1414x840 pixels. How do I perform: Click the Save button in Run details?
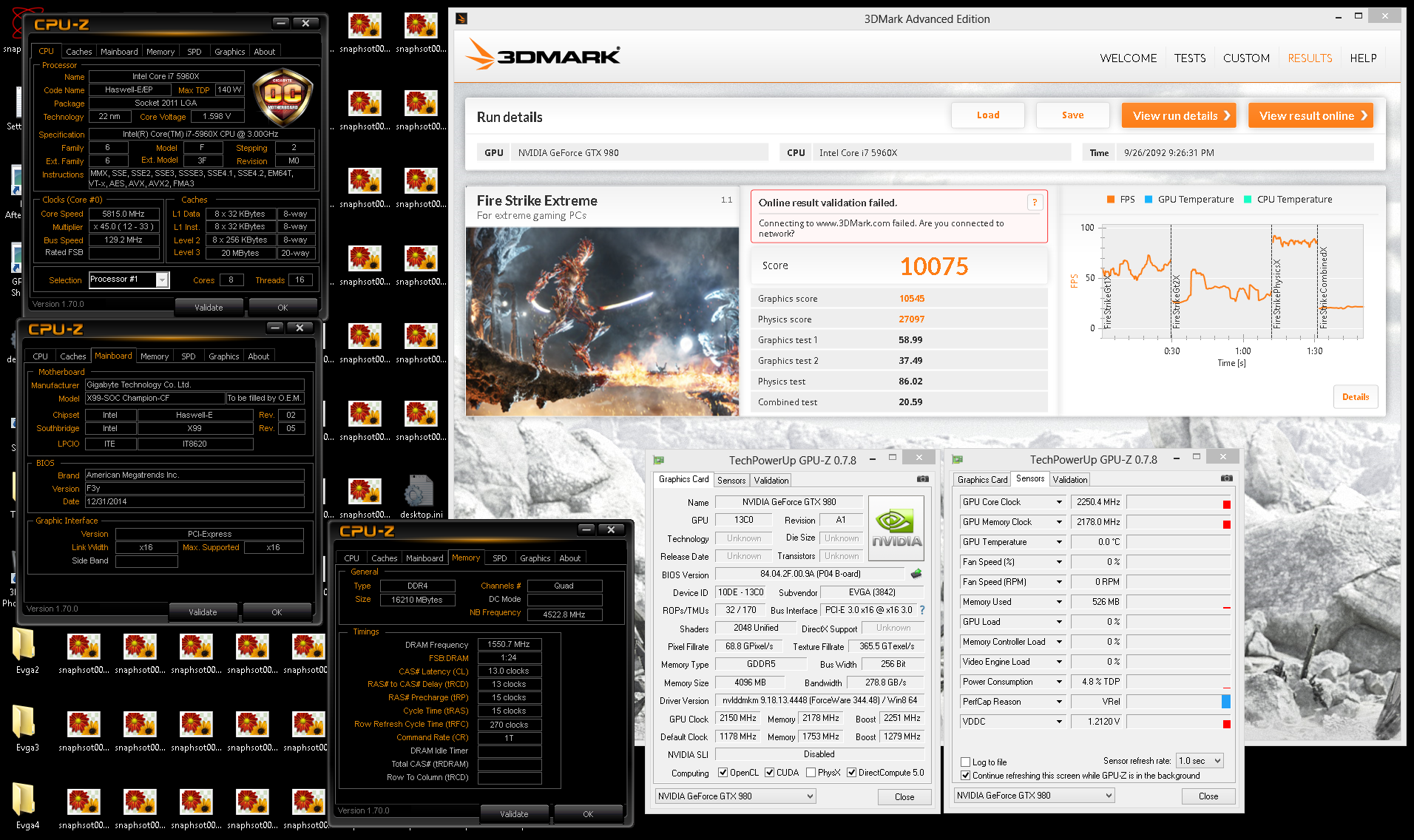tap(1073, 115)
